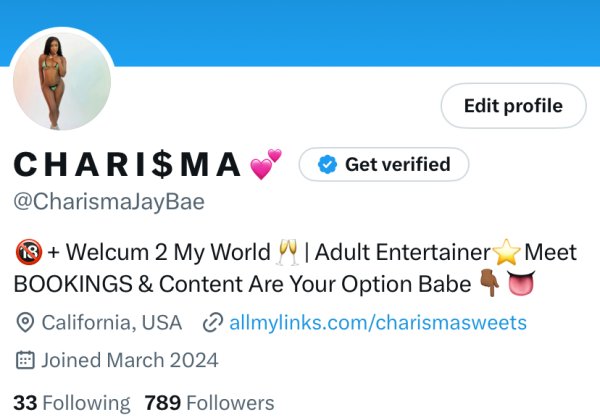600x420 pixels.
Task: Click the calendar icon beside Joined
Action: (25, 360)
